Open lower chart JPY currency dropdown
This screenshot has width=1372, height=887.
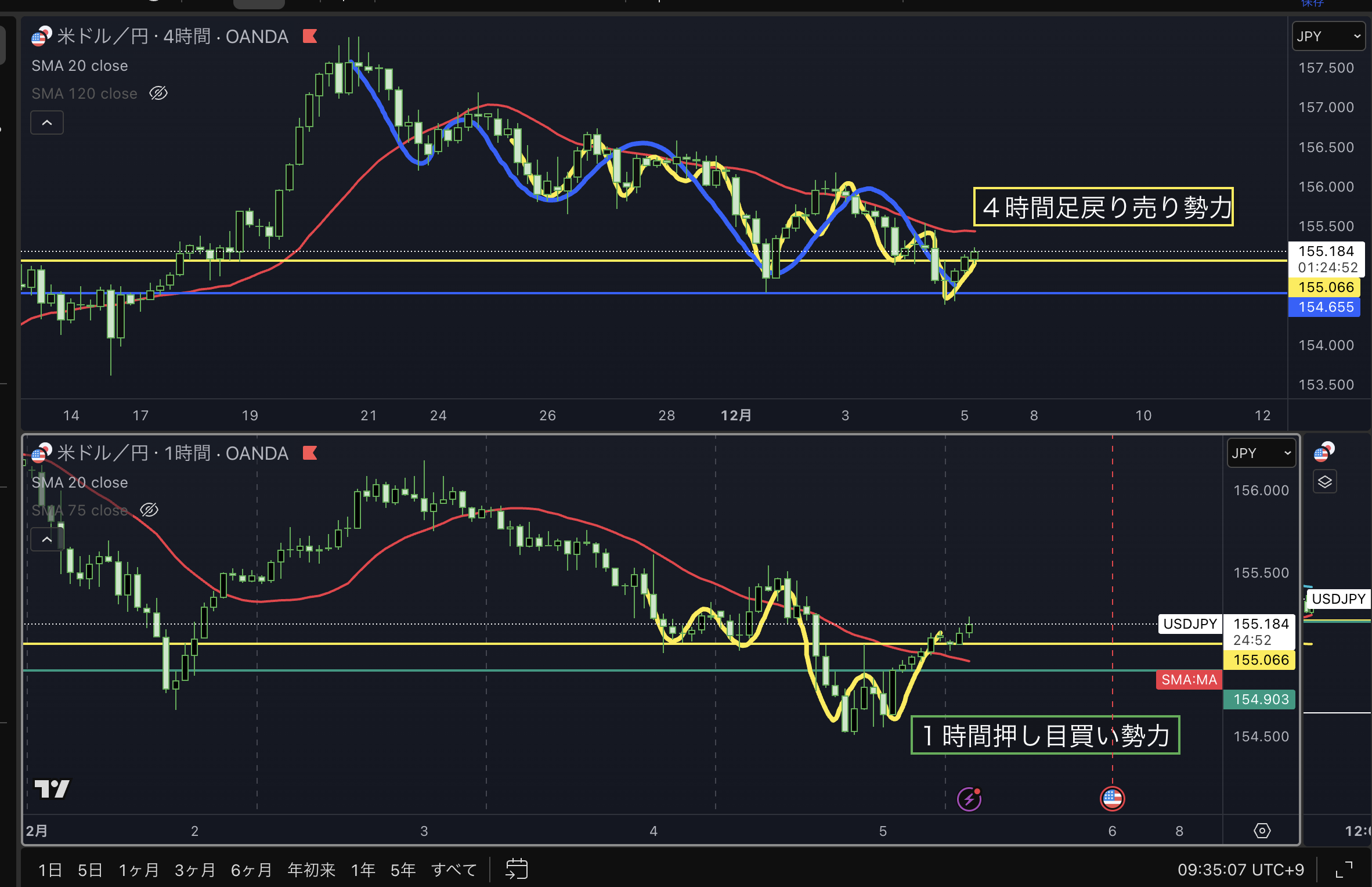pos(1261,453)
